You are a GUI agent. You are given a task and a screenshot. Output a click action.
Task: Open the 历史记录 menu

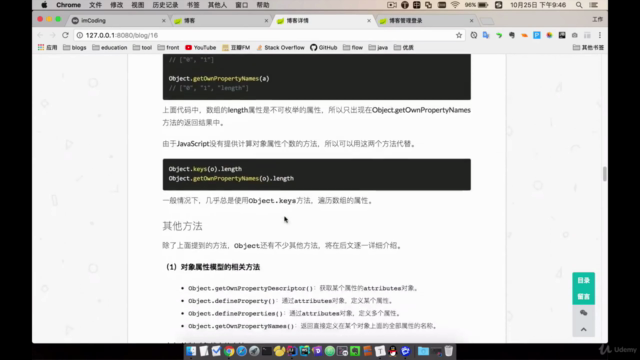165,5
